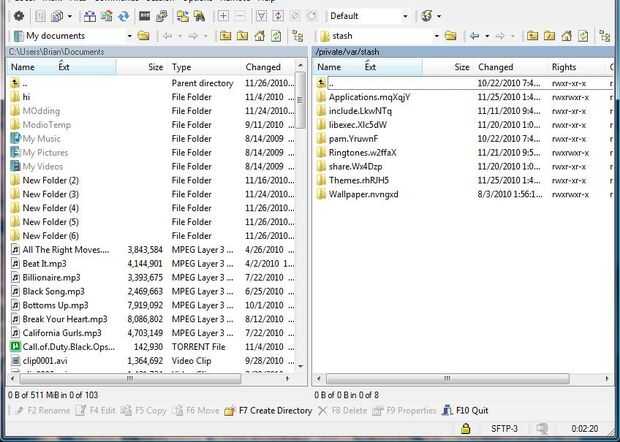Viewport: 620px width, 442px height.
Task: Open the My documents drive dropdown
Action: click(x=129, y=36)
